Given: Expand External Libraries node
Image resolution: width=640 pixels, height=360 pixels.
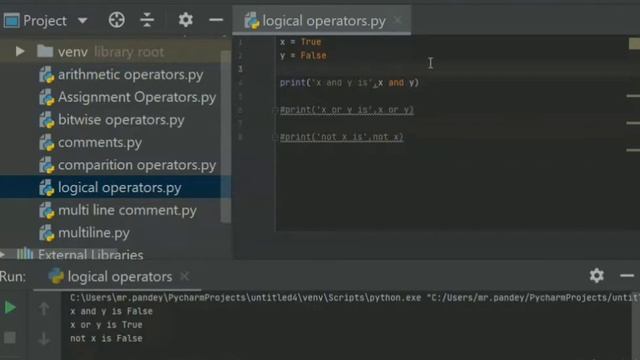Looking at the screenshot, I should (x=3, y=255).
